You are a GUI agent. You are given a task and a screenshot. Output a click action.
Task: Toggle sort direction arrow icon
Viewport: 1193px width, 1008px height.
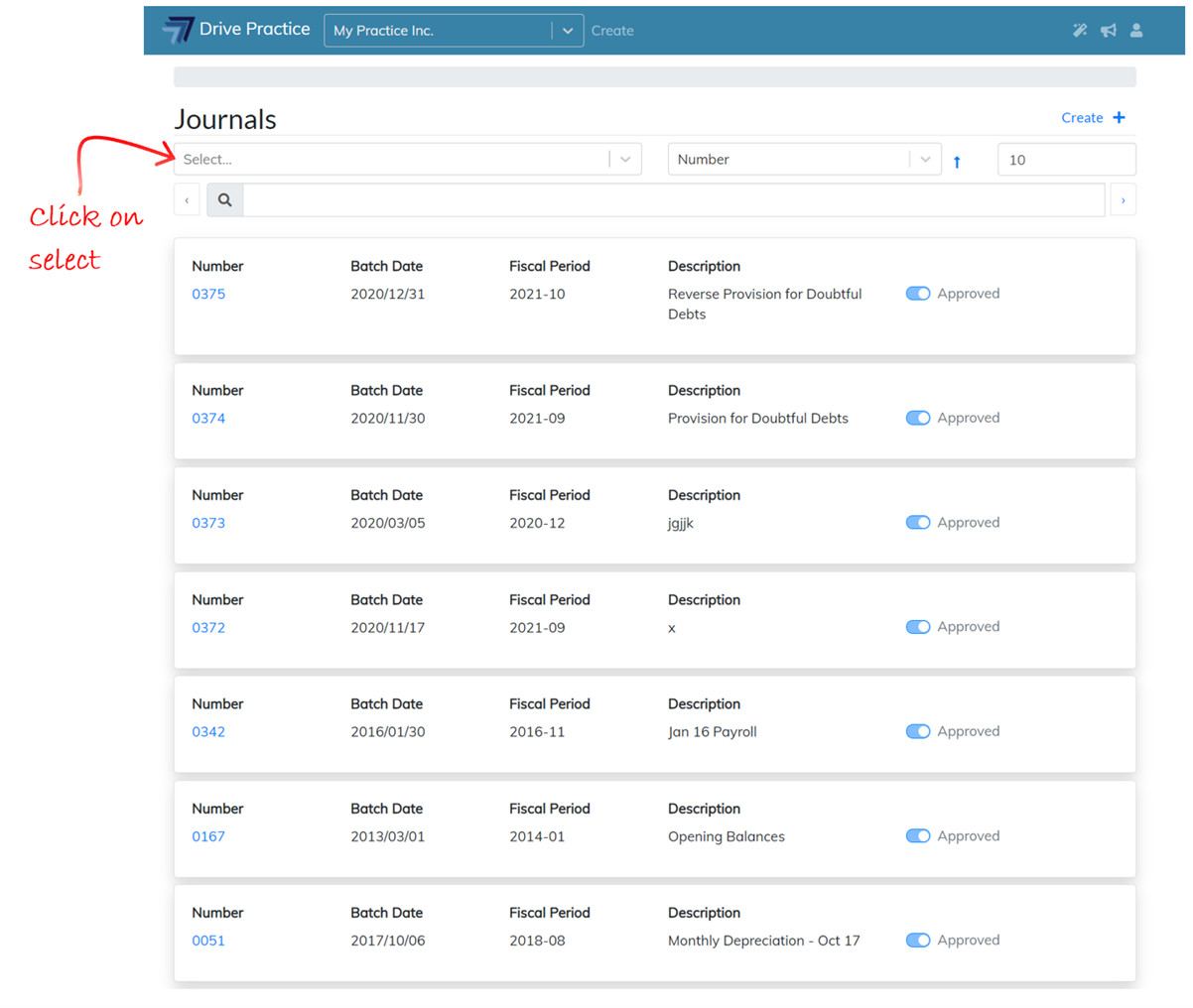(957, 161)
